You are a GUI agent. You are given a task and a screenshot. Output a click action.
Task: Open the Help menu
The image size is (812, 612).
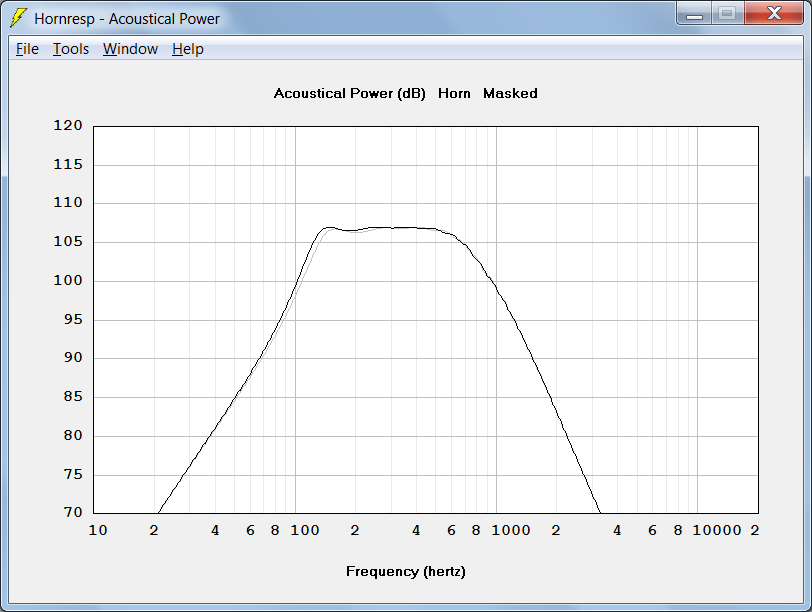tap(187, 49)
